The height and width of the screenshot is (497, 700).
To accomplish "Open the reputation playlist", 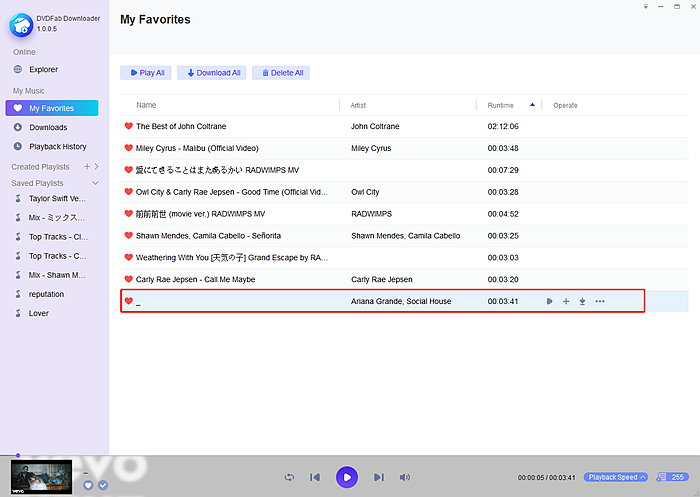I will pos(46,294).
